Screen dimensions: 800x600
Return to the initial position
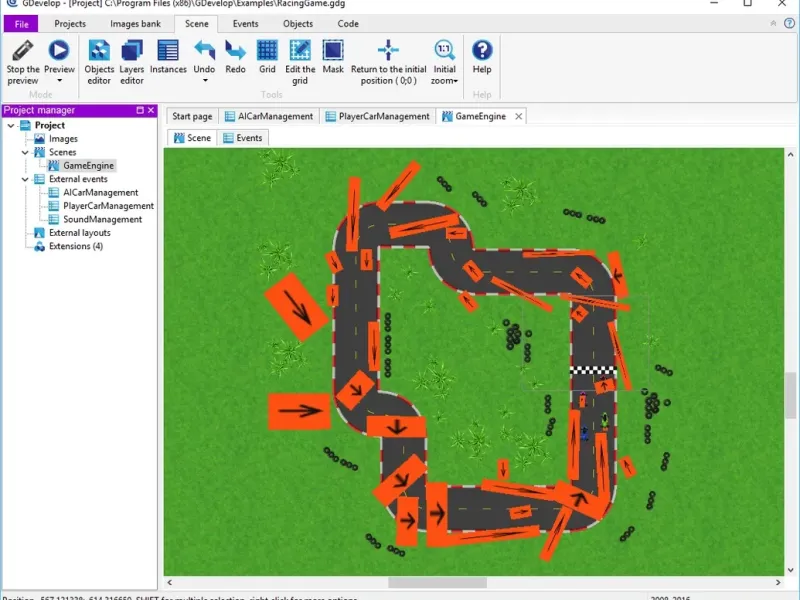point(389,50)
